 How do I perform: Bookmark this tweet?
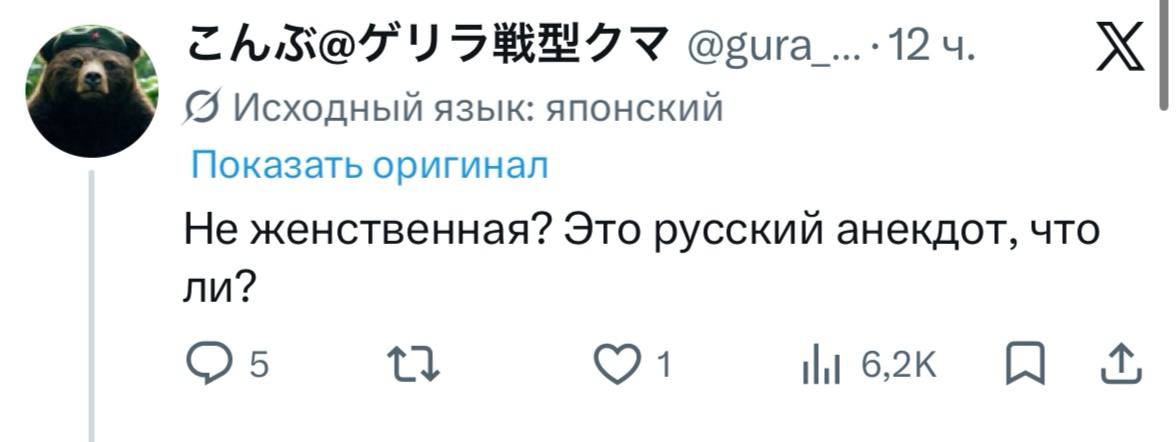[1021, 365]
